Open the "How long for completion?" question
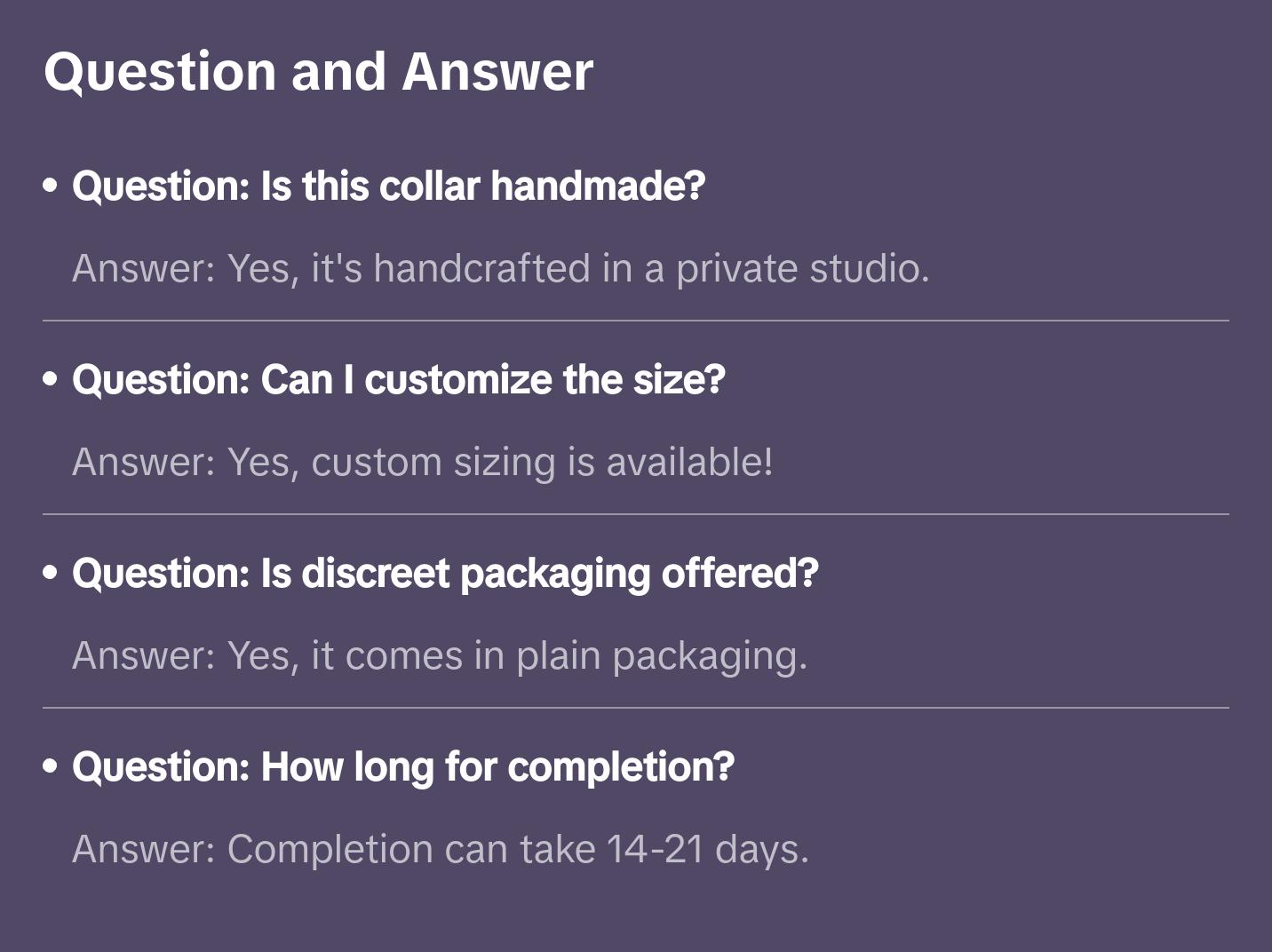The height and width of the screenshot is (952, 1272). 402,766
